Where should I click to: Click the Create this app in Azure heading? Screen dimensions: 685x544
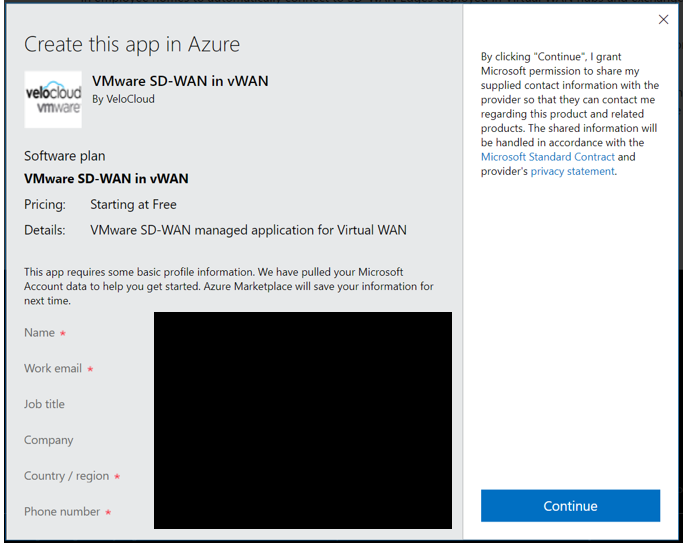tap(132, 44)
